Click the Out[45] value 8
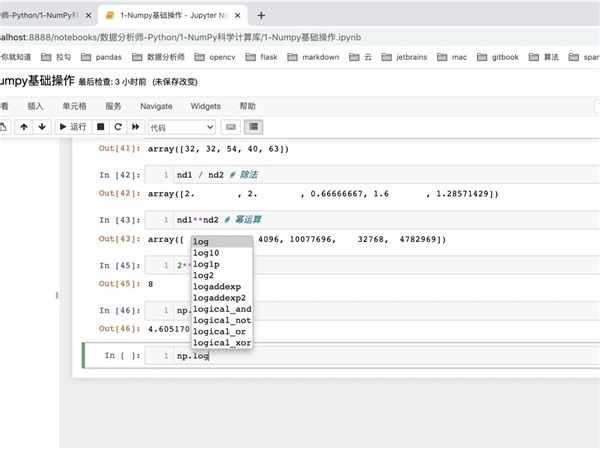This screenshot has height=450, width=600. (151, 284)
